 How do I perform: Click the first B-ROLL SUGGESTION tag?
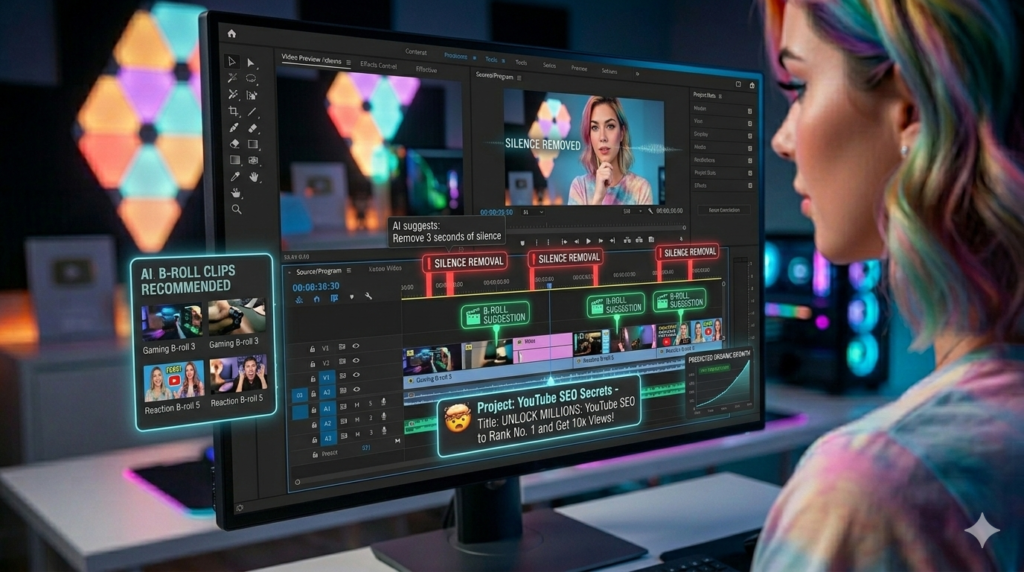click(496, 315)
